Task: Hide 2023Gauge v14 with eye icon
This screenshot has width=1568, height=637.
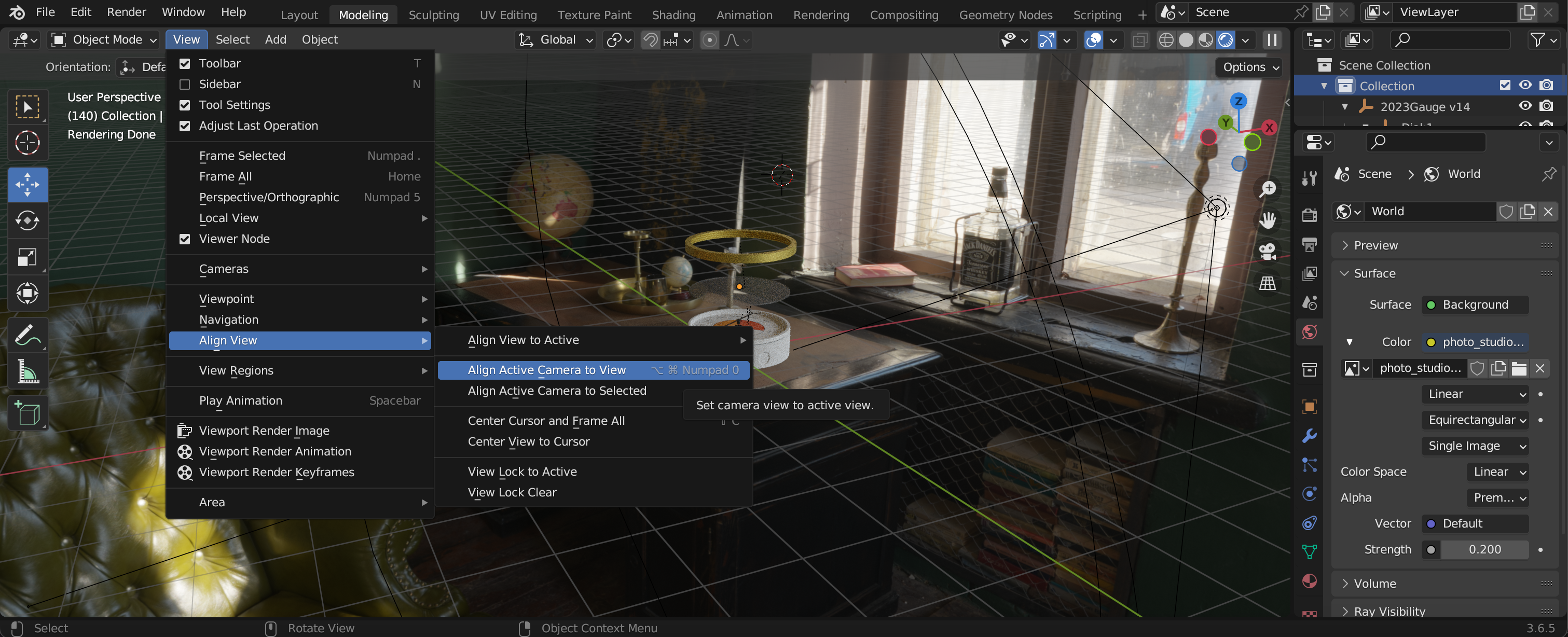Action: click(x=1525, y=106)
